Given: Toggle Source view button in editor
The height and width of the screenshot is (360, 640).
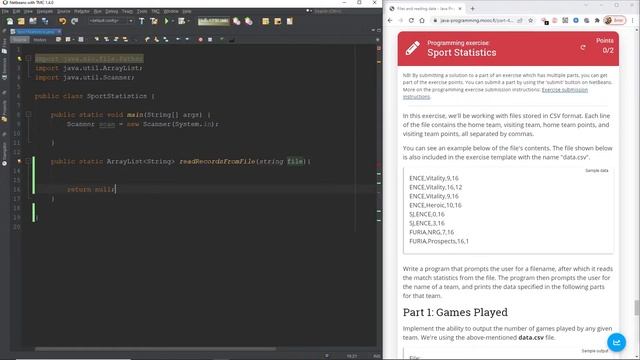Looking at the screenshot, I should coord(20,40).
